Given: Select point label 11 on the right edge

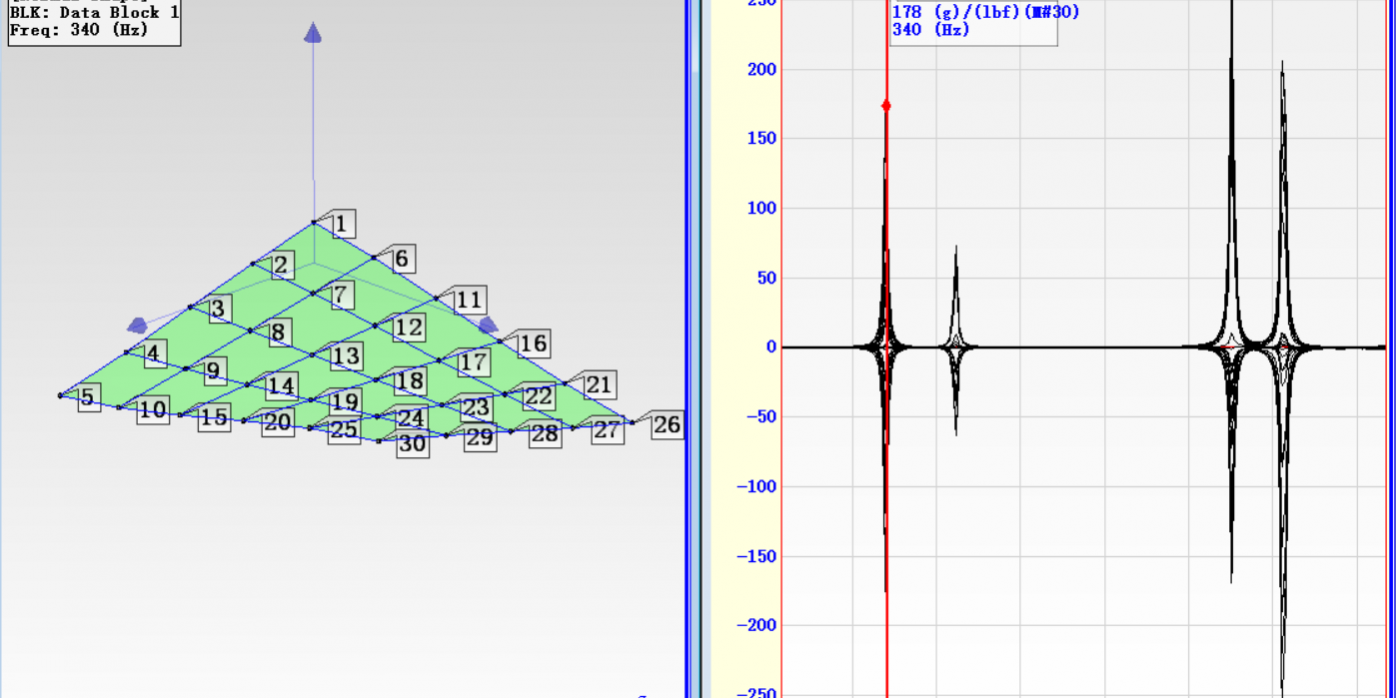Looking at the screenshot, I should (467, 300).
